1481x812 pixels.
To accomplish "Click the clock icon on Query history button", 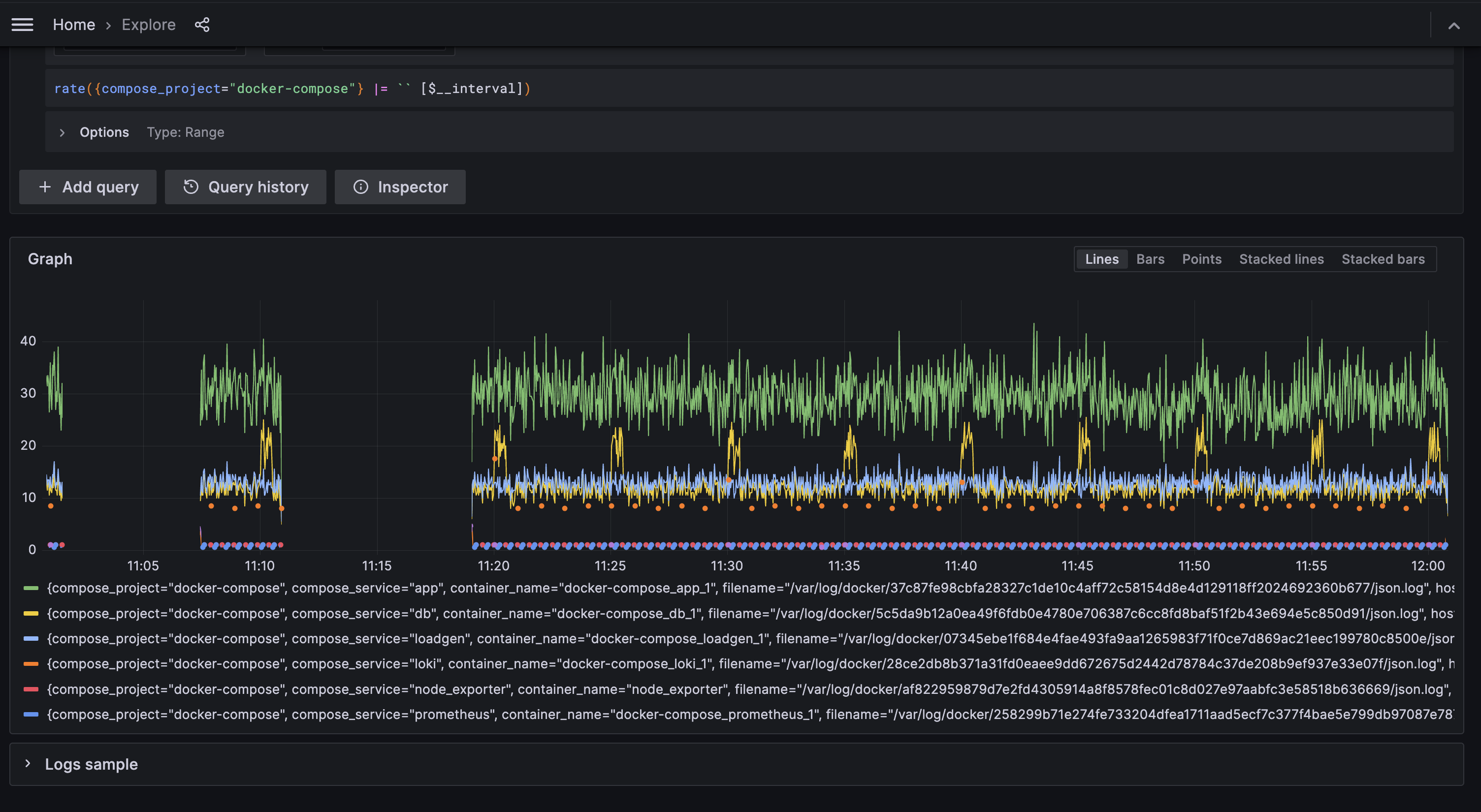I will click(192, 187).
